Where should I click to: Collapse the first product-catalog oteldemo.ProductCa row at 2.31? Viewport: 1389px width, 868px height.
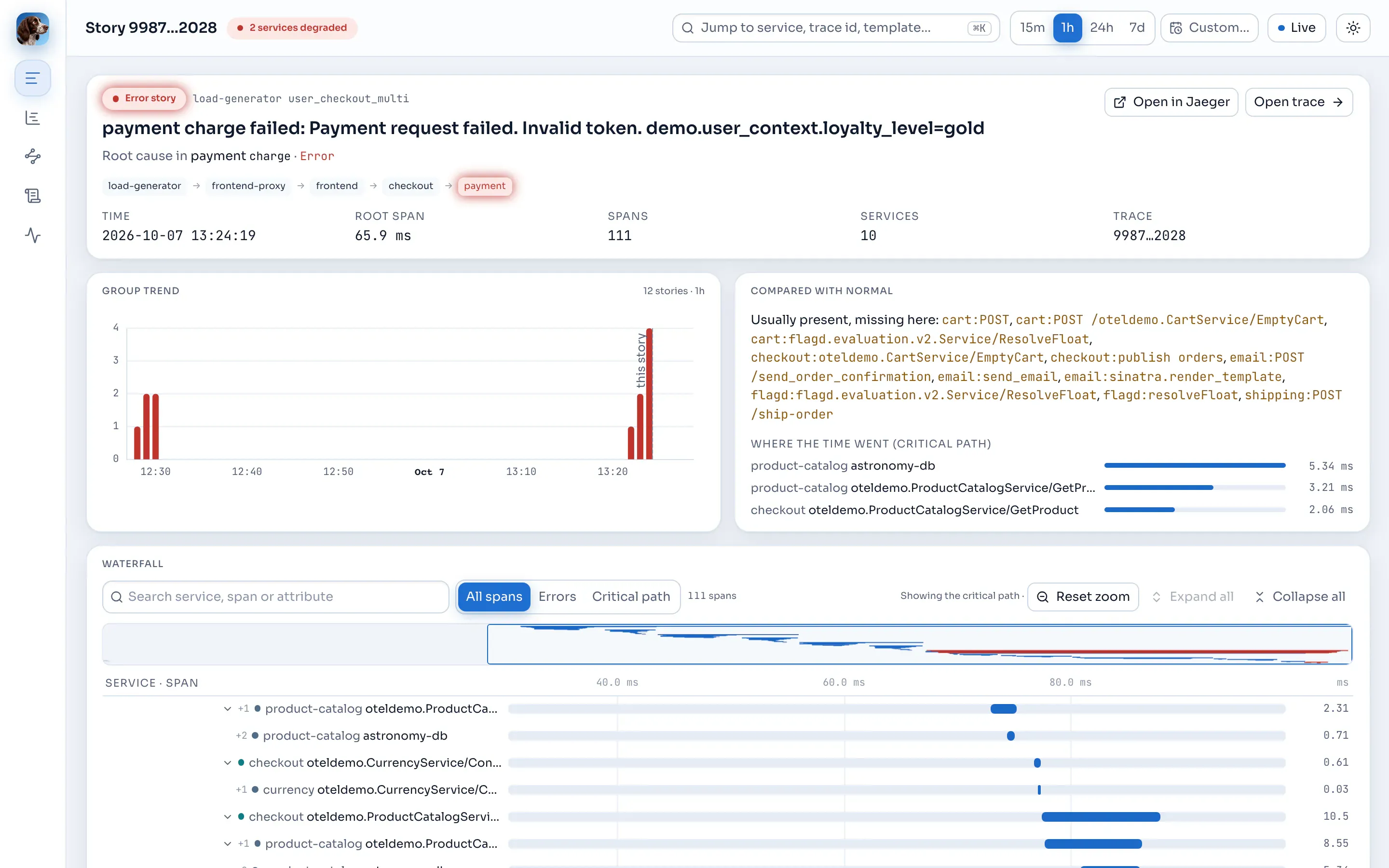(x=227, y=709)
